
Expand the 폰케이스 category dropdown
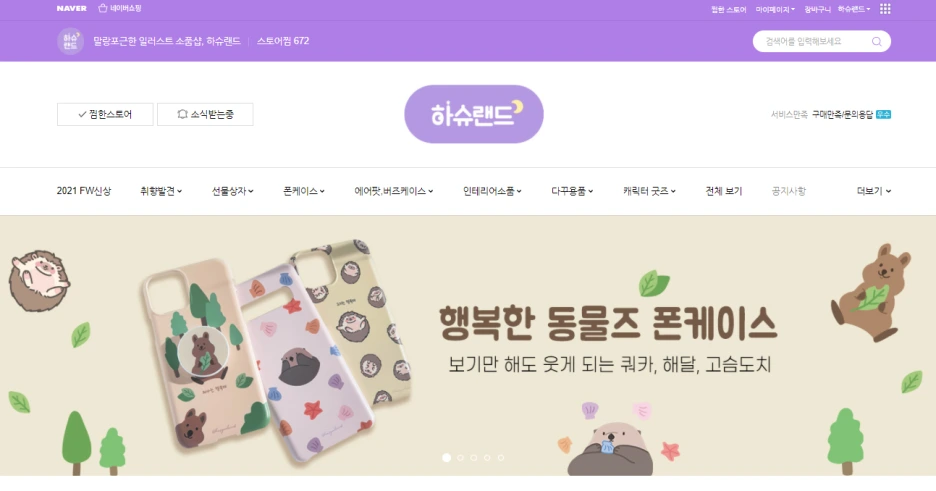[304, 191]
